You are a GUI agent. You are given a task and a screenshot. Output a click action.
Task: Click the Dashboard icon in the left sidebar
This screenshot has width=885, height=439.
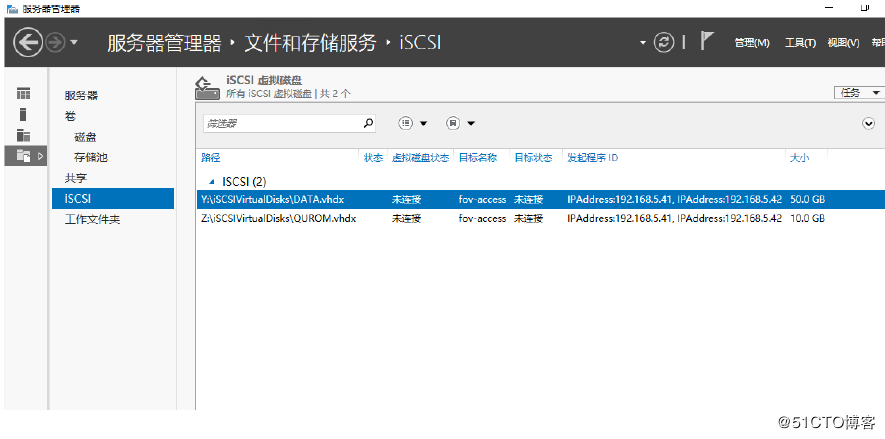point(23,94)
